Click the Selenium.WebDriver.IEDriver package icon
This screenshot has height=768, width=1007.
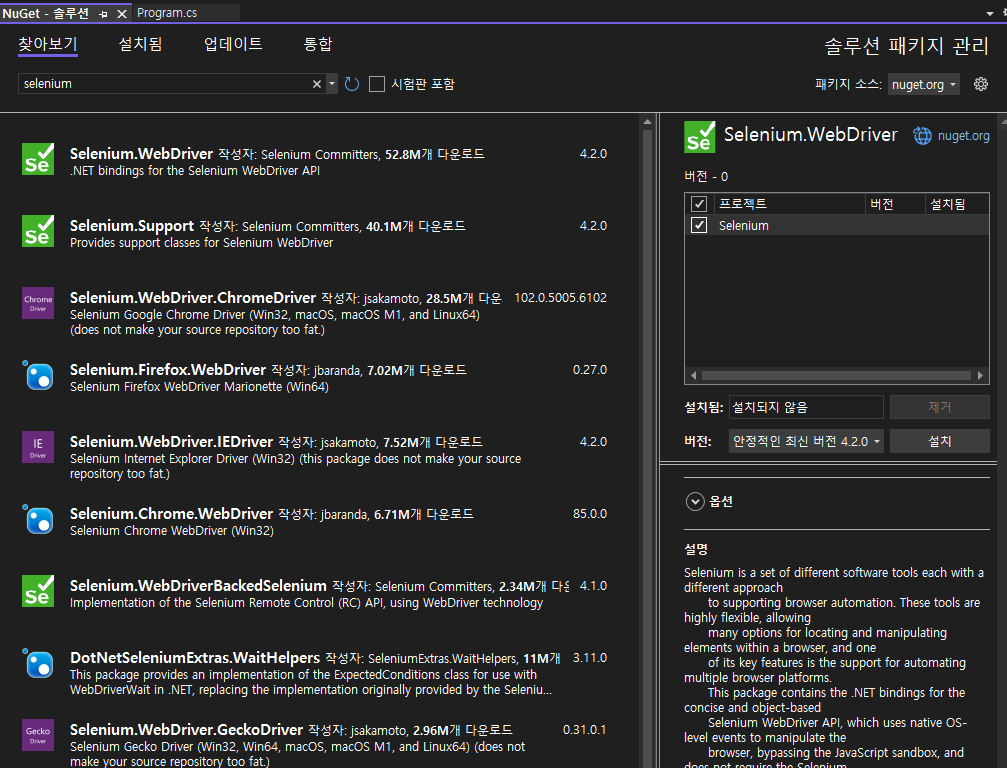click(x=38, y=447)
